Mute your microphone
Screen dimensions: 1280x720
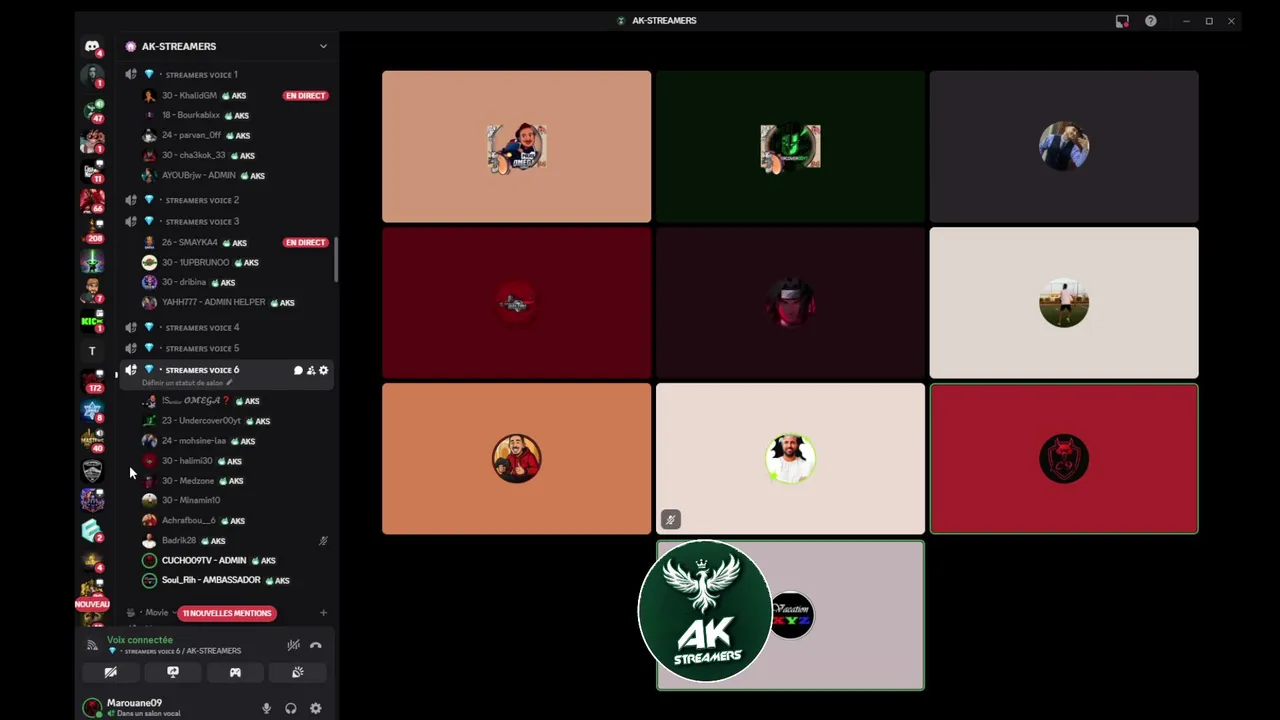(x=266, y=708)
